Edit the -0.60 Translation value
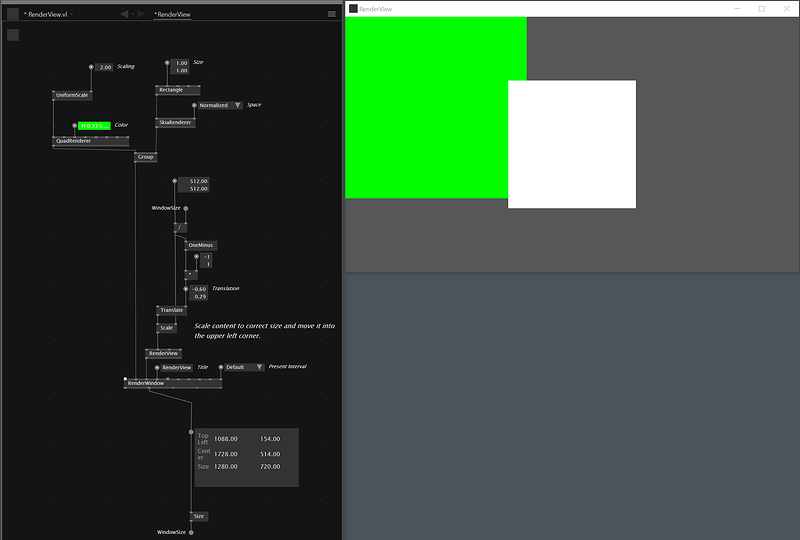The image size is (800, 540). click(199, 289)
